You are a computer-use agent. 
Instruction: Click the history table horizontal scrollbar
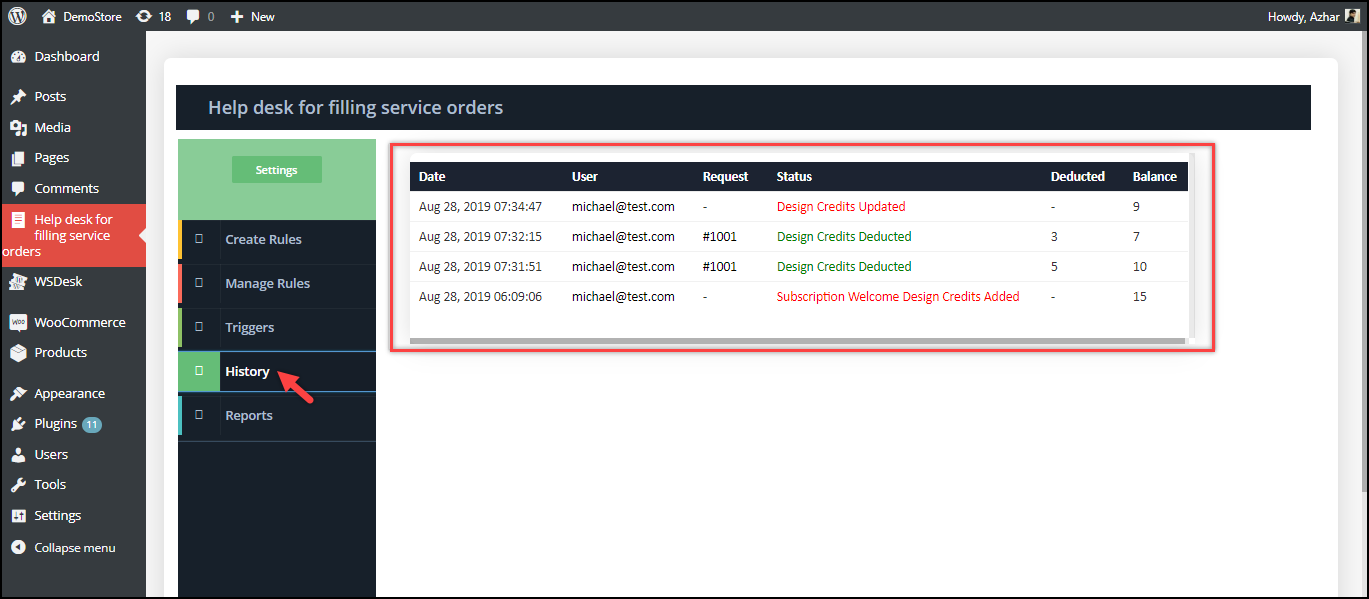[x=797, y=341]
